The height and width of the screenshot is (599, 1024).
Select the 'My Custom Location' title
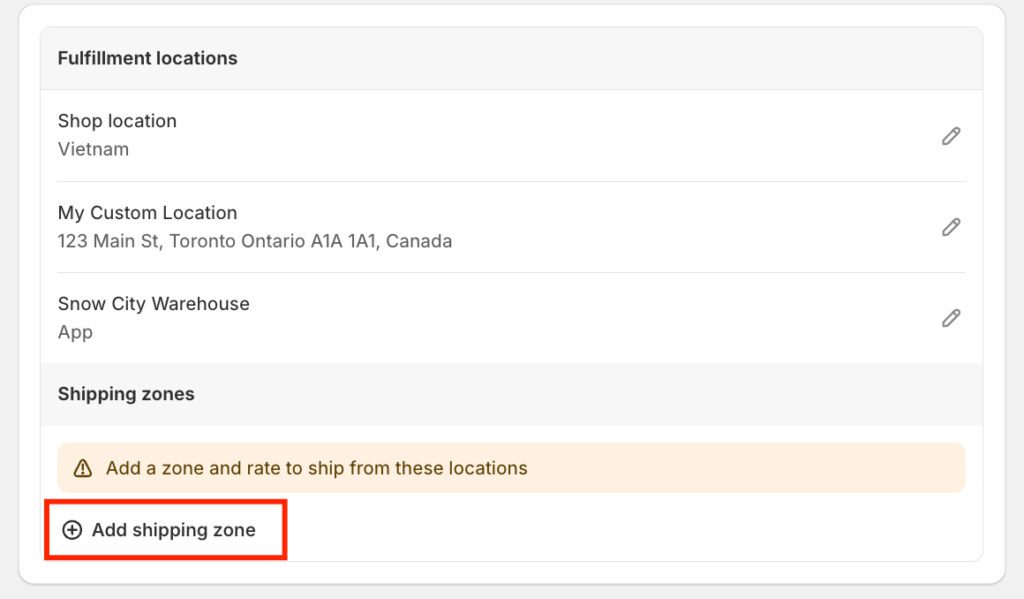[x=147, y=213]
